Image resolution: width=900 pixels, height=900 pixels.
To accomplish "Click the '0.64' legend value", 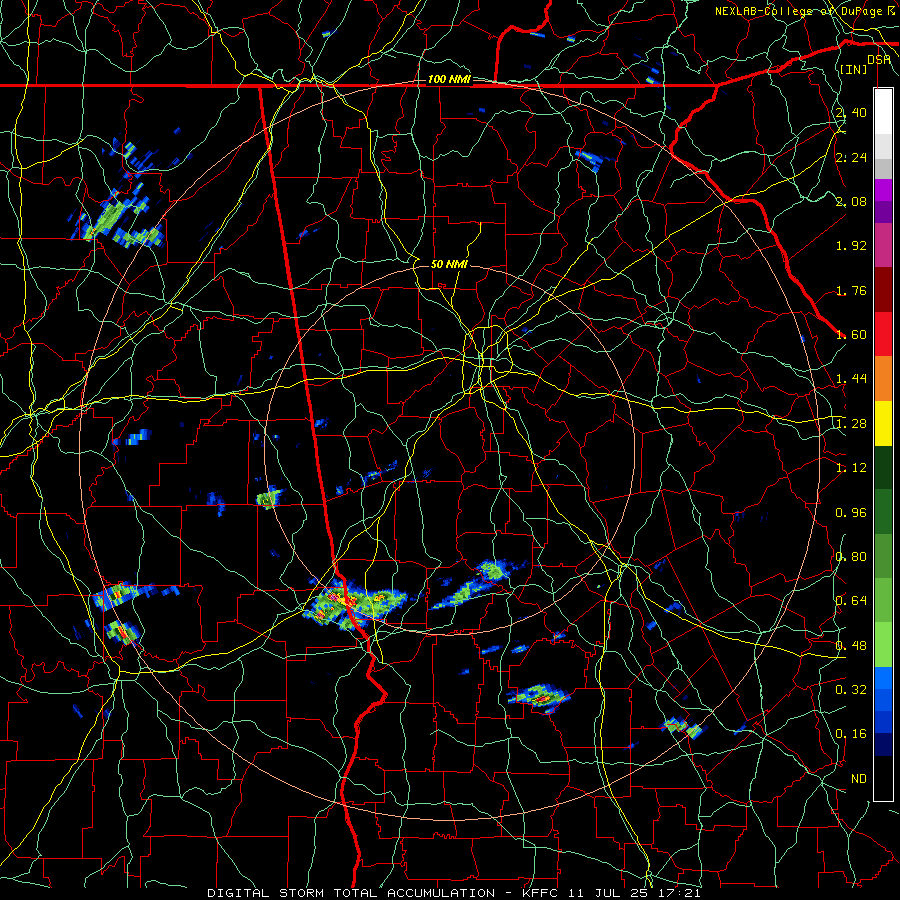I will pos(851,601).
